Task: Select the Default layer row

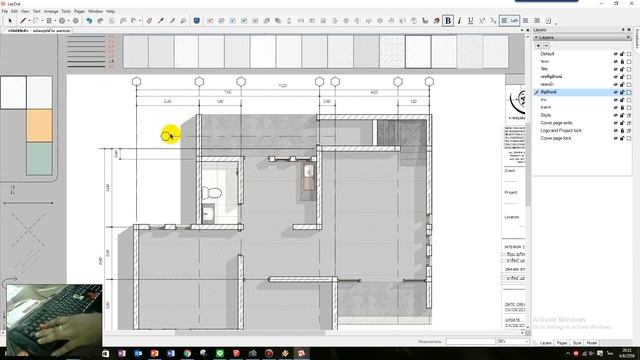Action: pos(582,54)
